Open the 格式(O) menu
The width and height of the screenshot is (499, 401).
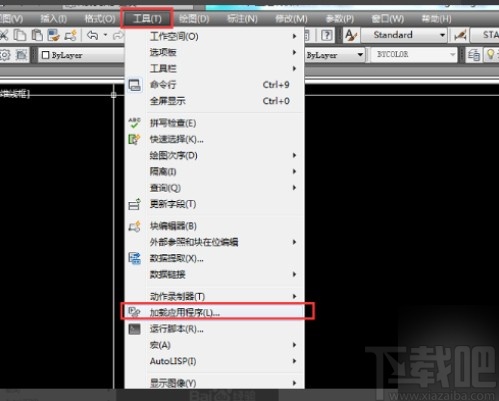[x=100, y=18]
